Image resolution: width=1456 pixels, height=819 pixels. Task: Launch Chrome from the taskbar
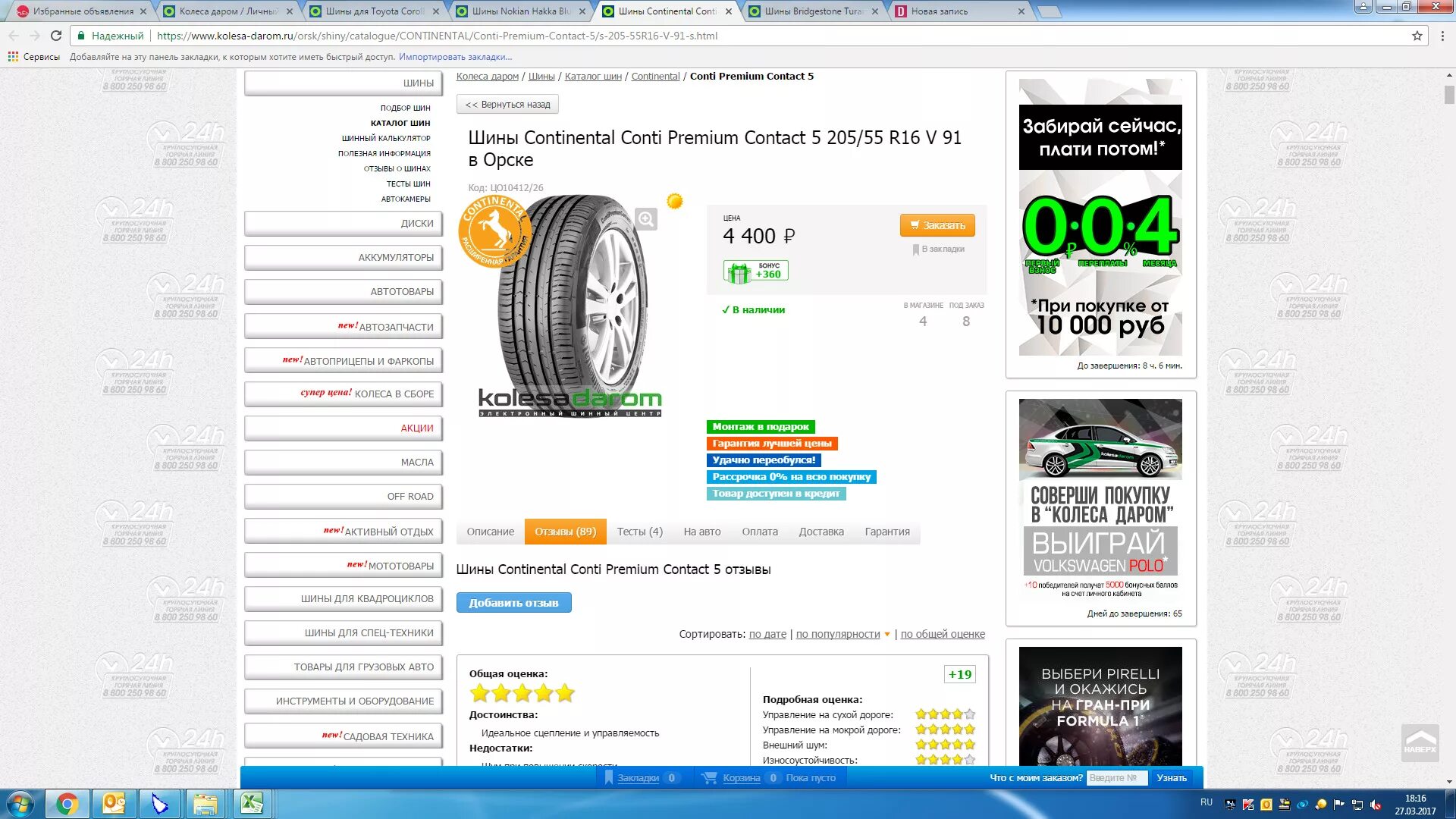67,804
